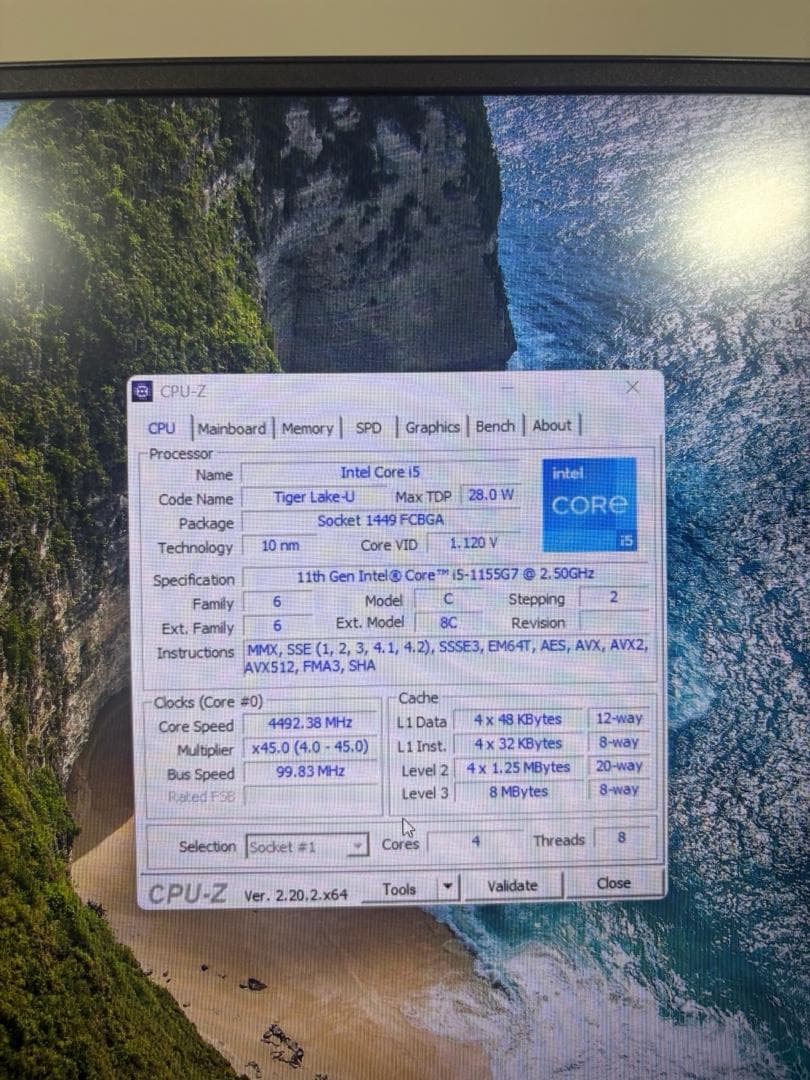Click the Validate button
The width and height of the screenshot is (810, 1080).
512,886
